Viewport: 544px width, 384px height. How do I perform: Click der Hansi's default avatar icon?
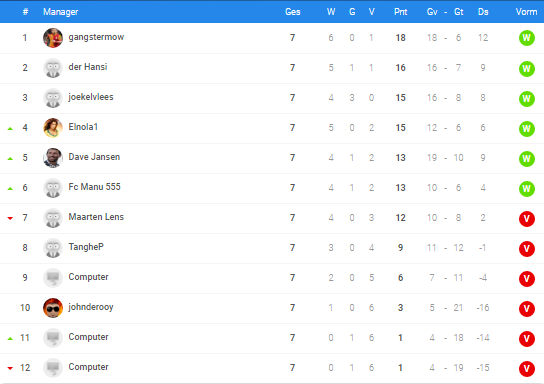click(53, 68)
